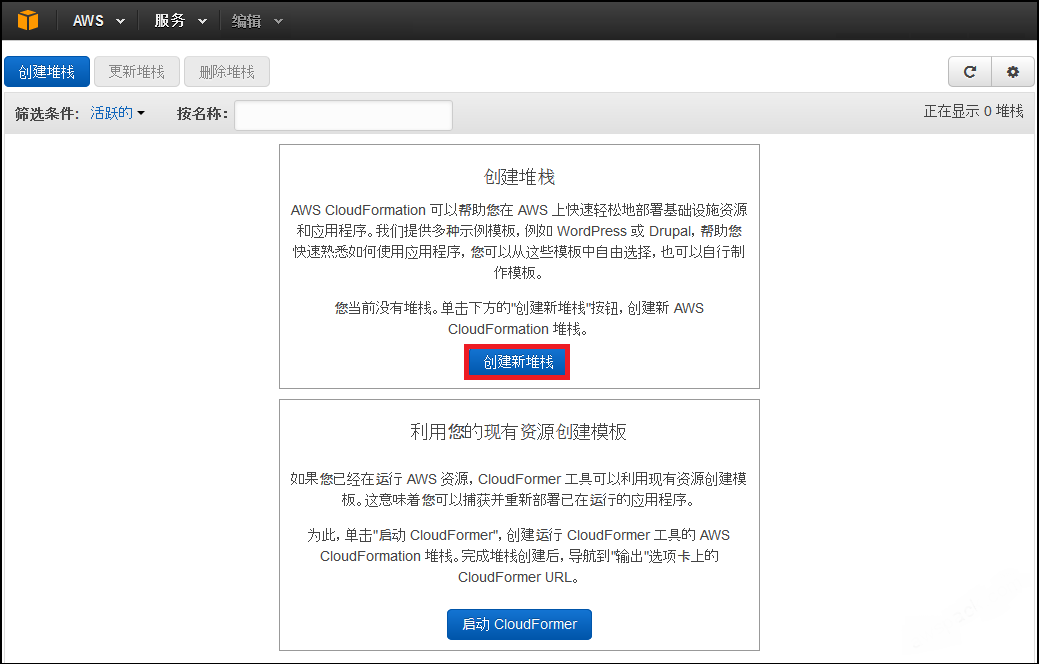This screenshot has height=664, width=1039.
Task: Click the 更新堆栈 button
Action: [137, 72]
